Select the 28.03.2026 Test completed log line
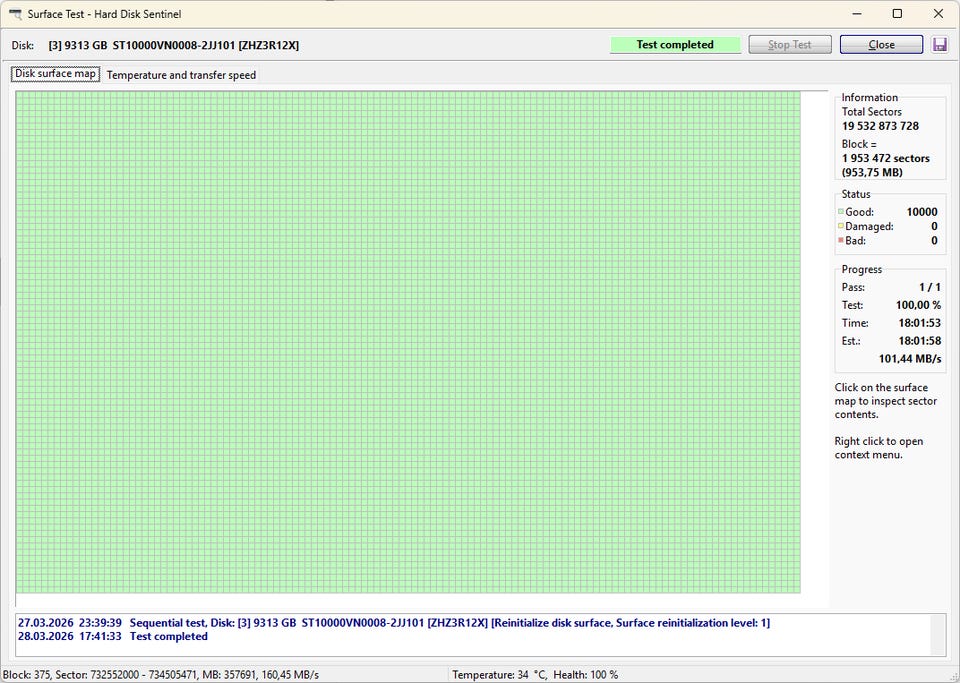Viewport: 960px width, 683px height. (113, 636)
